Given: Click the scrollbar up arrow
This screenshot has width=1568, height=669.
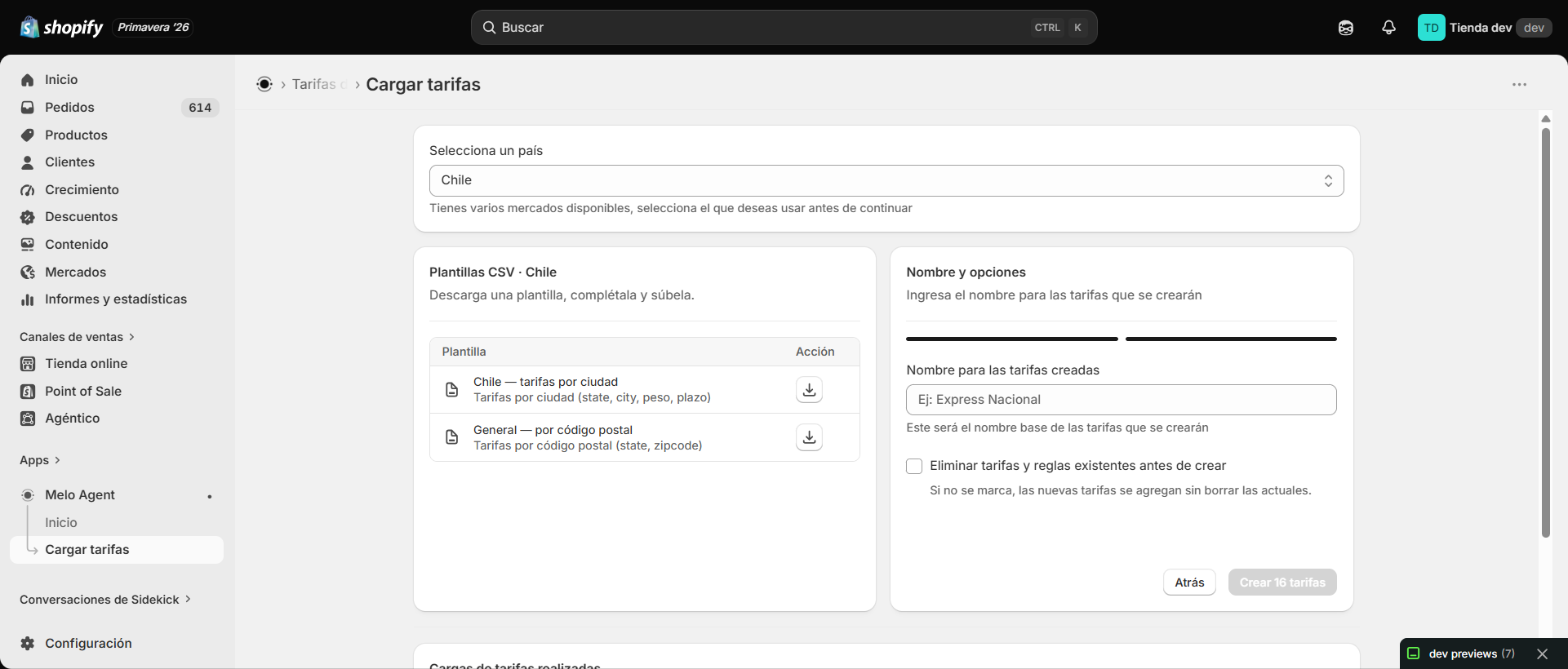Looking at the screenshot, I should pyautogui.click(x=1546, y=119).
